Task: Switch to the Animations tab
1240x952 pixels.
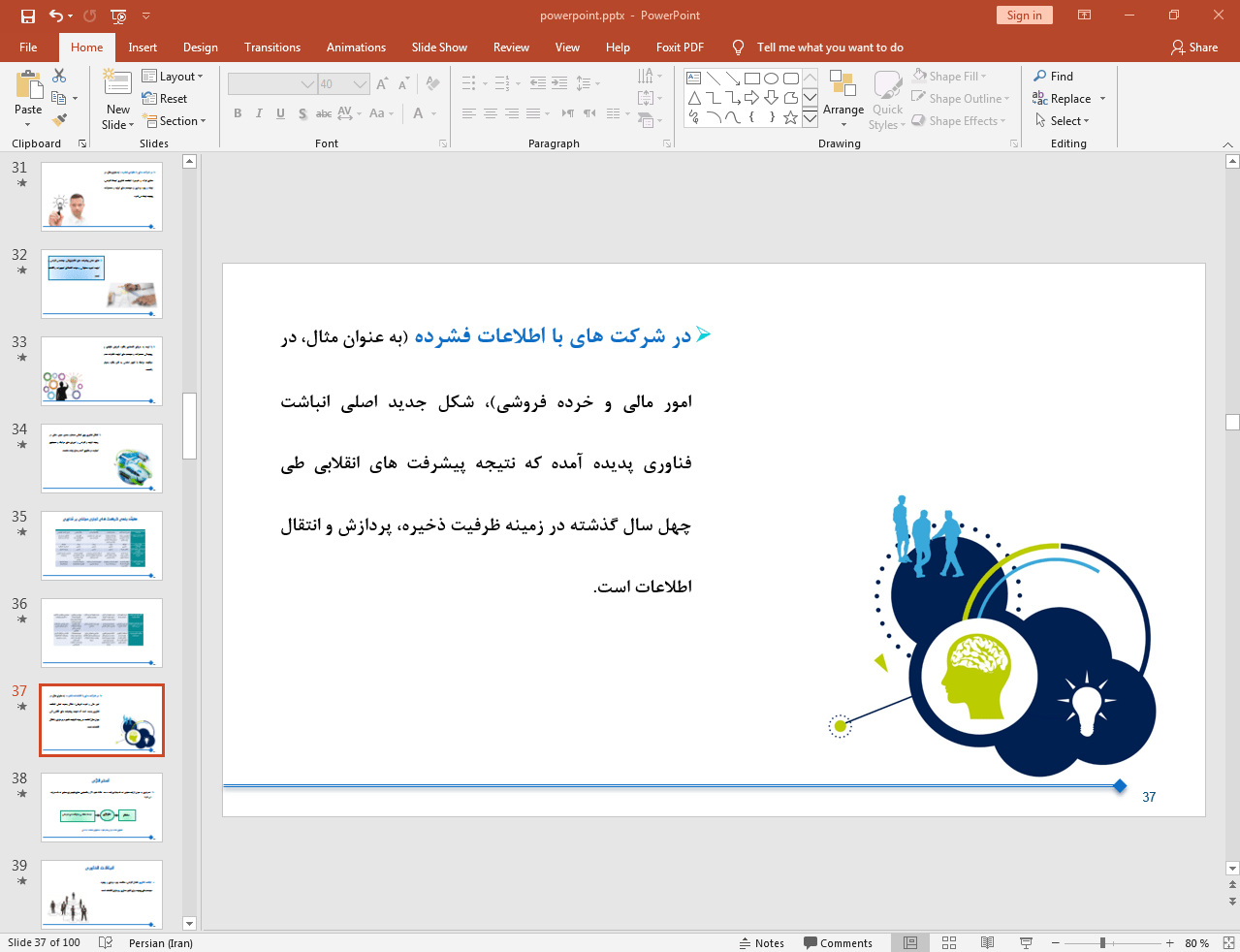Action: pos(356,48)
